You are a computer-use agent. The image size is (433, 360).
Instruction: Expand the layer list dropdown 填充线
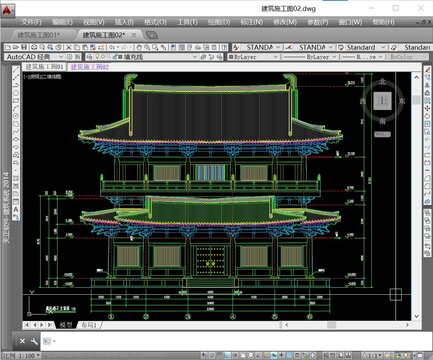pos(195,57)
